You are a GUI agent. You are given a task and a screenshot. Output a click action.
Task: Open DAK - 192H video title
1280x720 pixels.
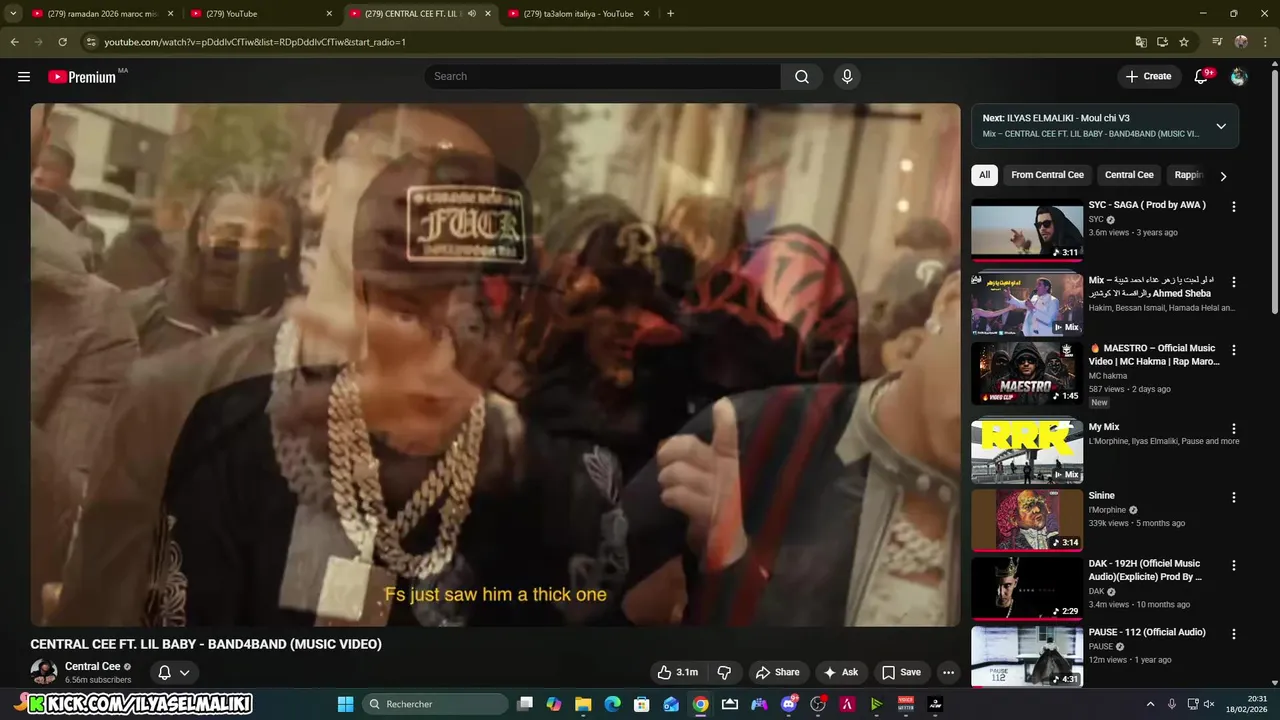[x=1145, y=570]
